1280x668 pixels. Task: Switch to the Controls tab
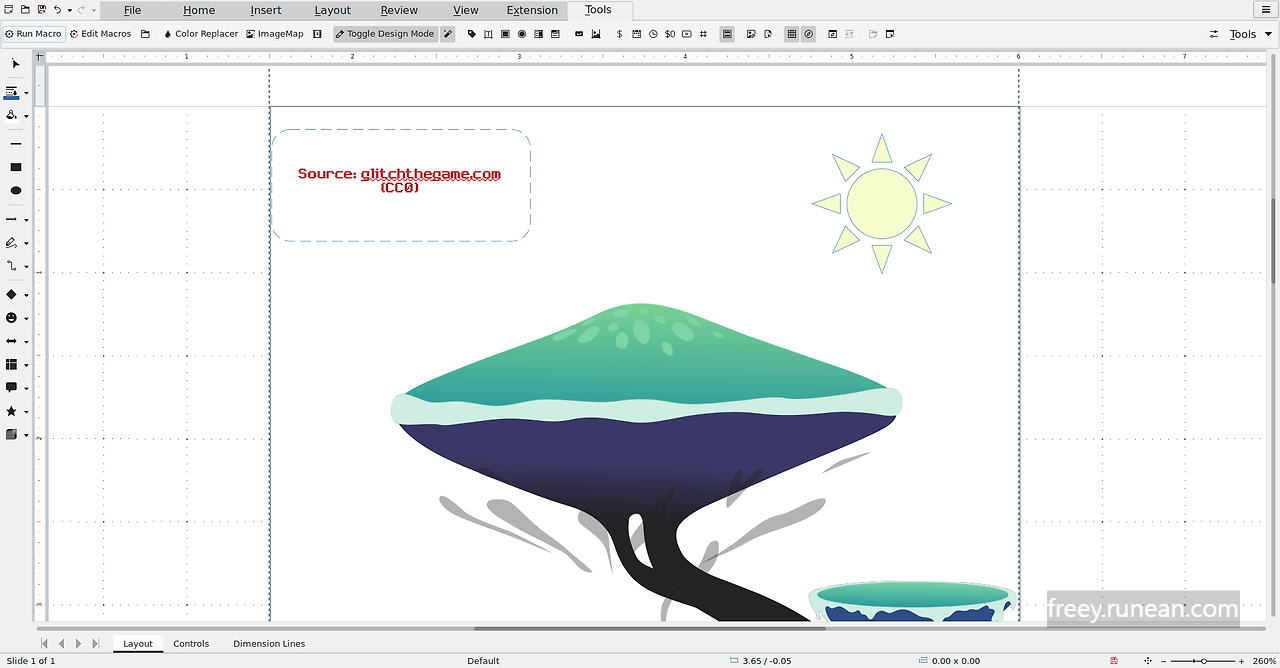coord(191,643)
